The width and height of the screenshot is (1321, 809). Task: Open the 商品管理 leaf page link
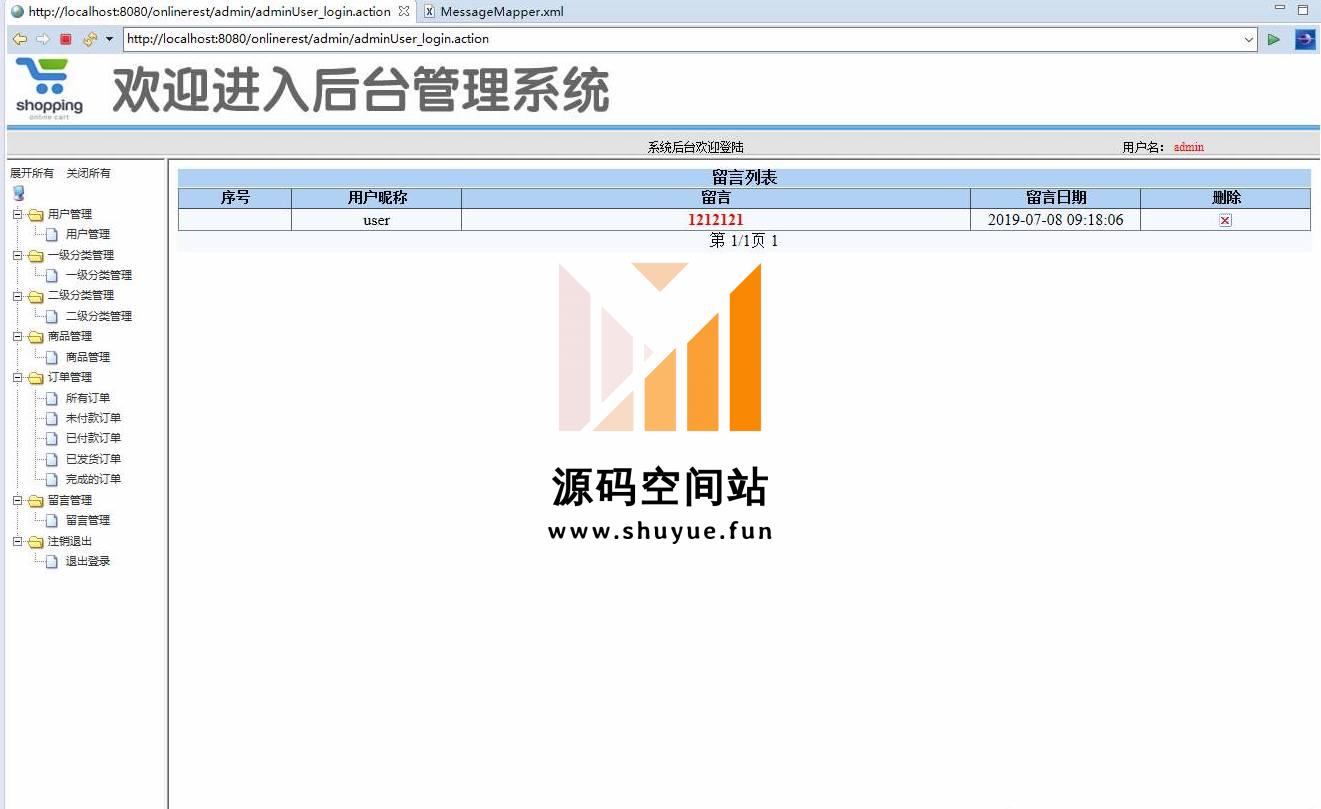coord(88,357)
